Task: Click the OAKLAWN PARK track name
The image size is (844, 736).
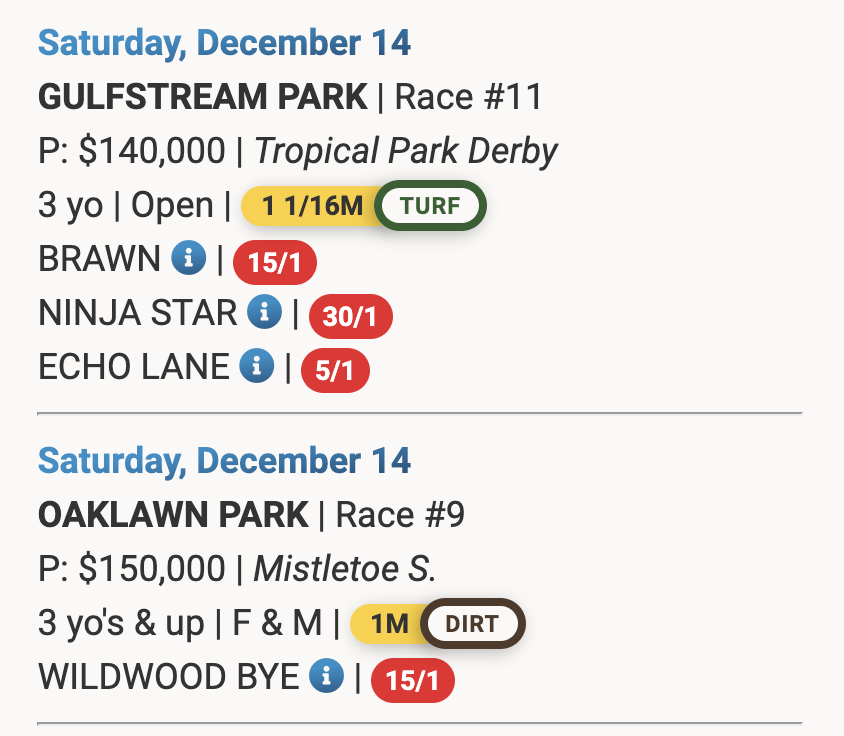Action: 173,515
